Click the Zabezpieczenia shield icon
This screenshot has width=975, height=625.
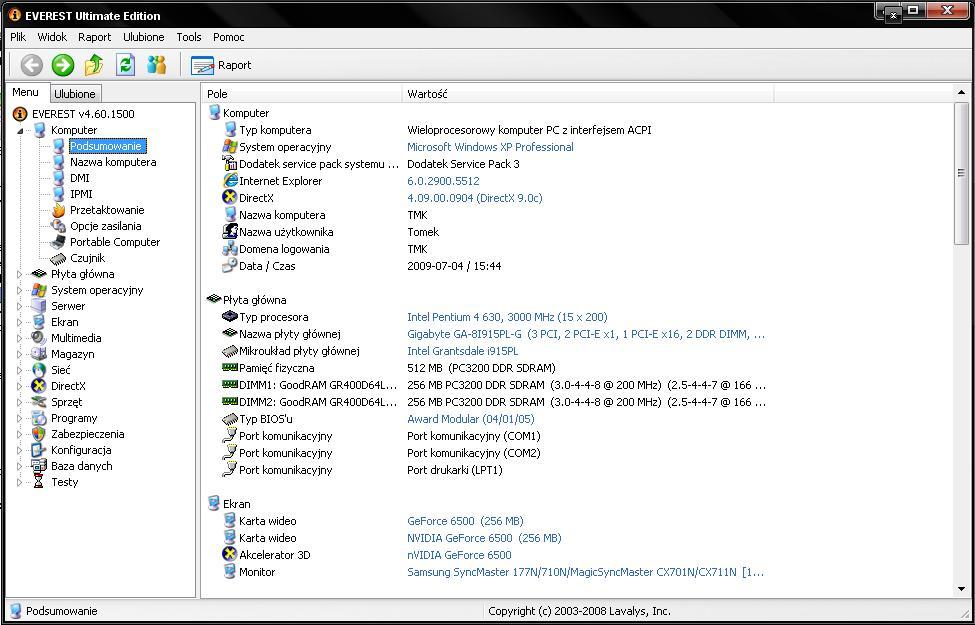click(x=39, y=434)
